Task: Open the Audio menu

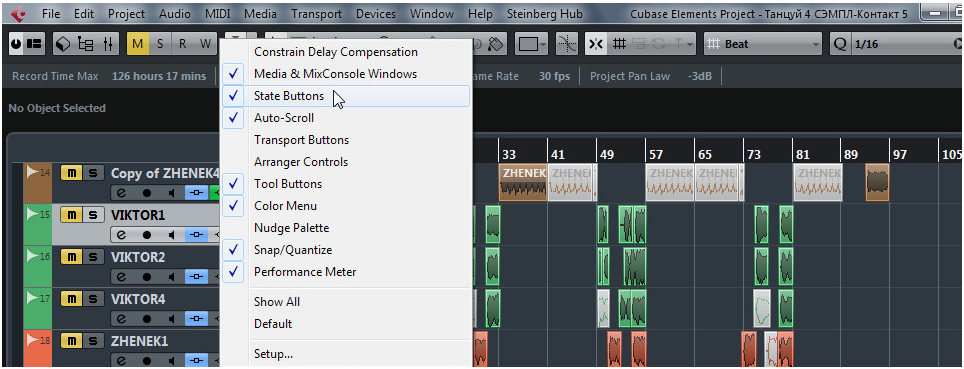Action: [175, 14]
